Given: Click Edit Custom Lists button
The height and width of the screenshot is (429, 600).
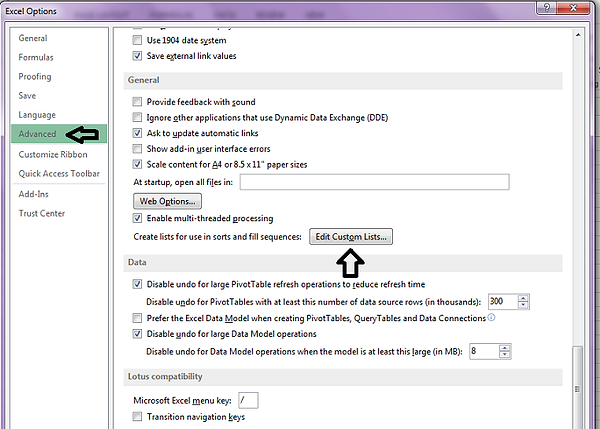Looking at the screenshot, I should pos(351,237).
